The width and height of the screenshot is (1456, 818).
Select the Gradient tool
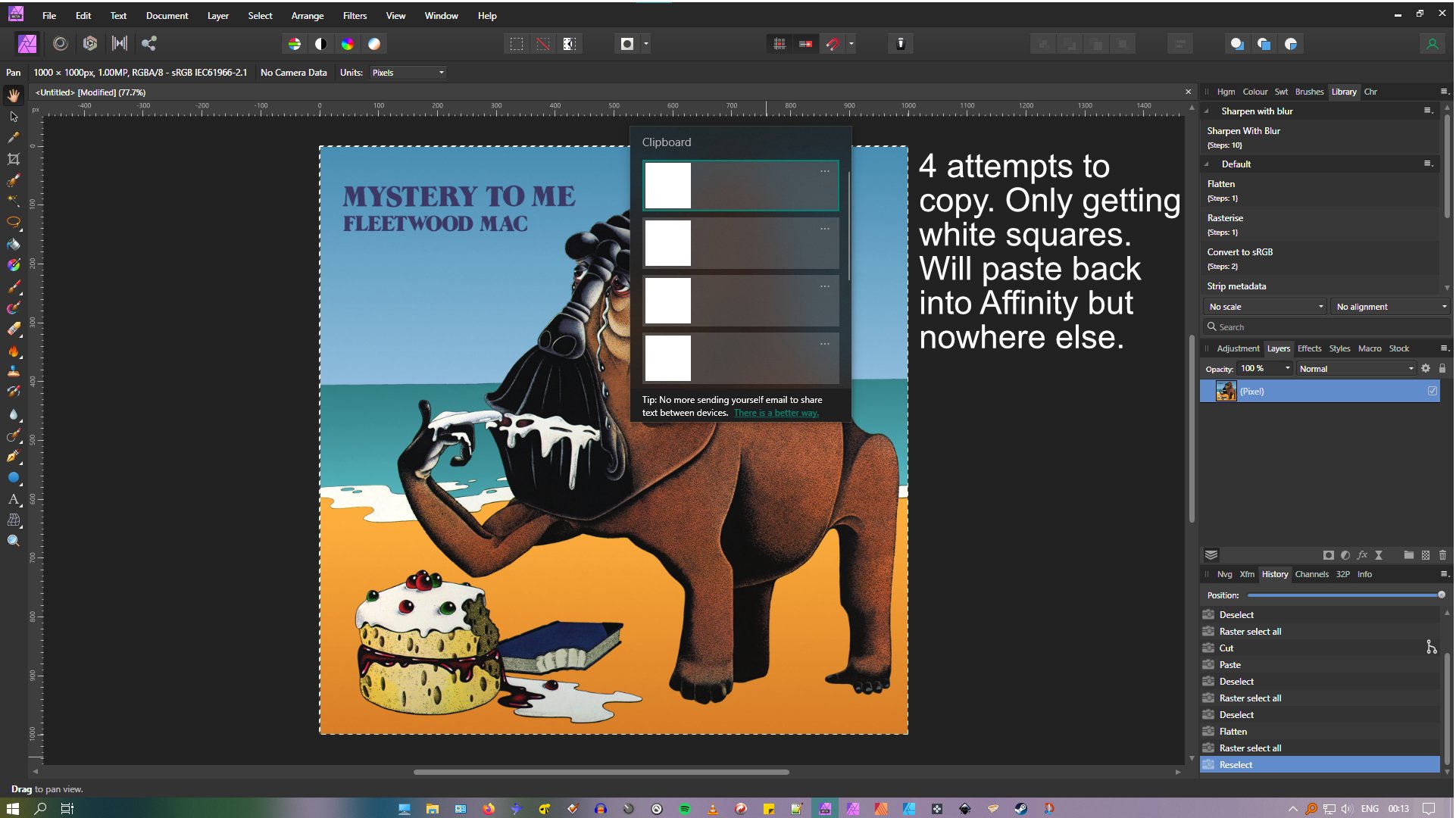[x=14, y=265]
